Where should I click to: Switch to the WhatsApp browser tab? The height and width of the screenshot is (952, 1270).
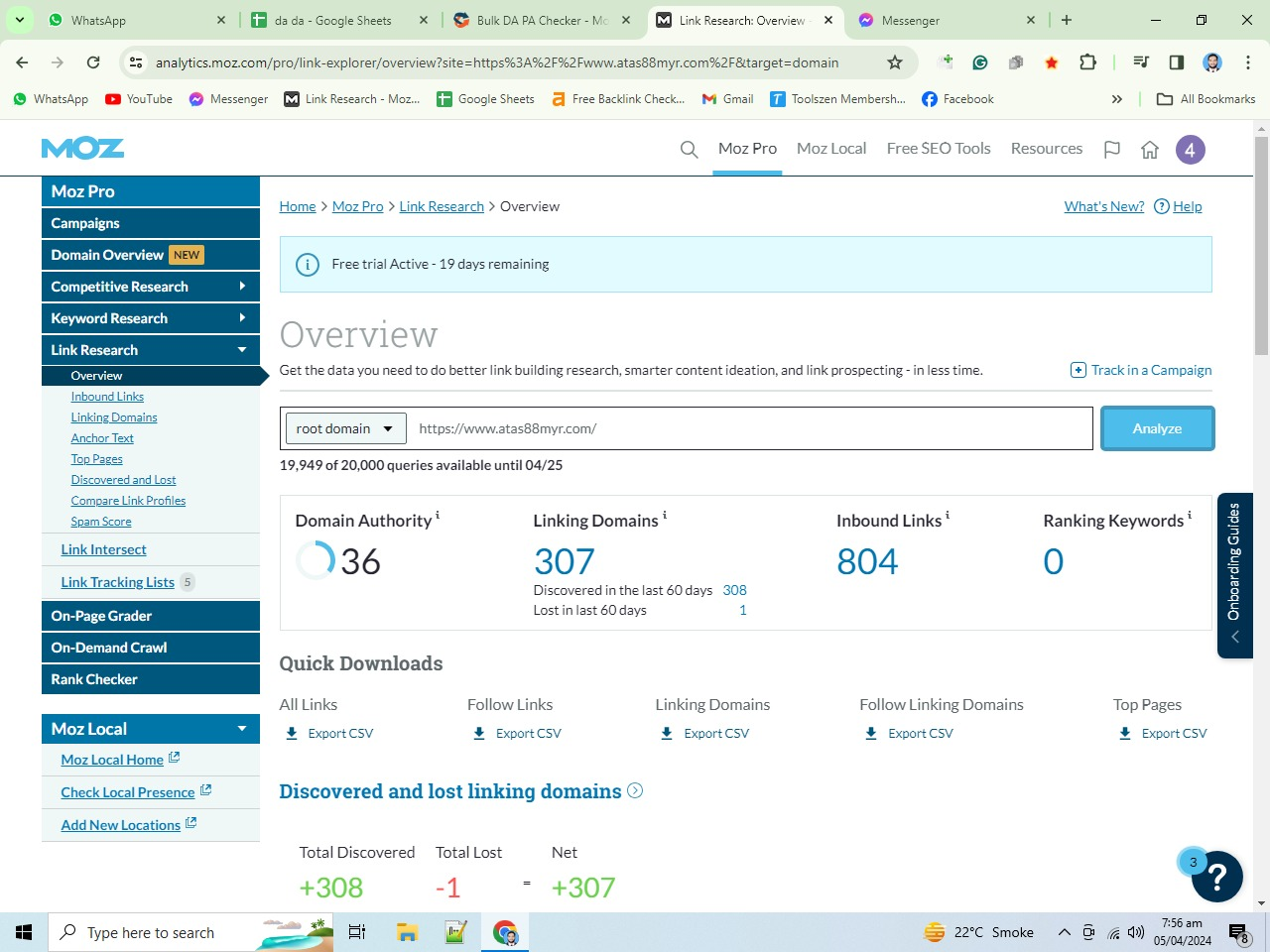pyautogui.click(x=137, y=20)
